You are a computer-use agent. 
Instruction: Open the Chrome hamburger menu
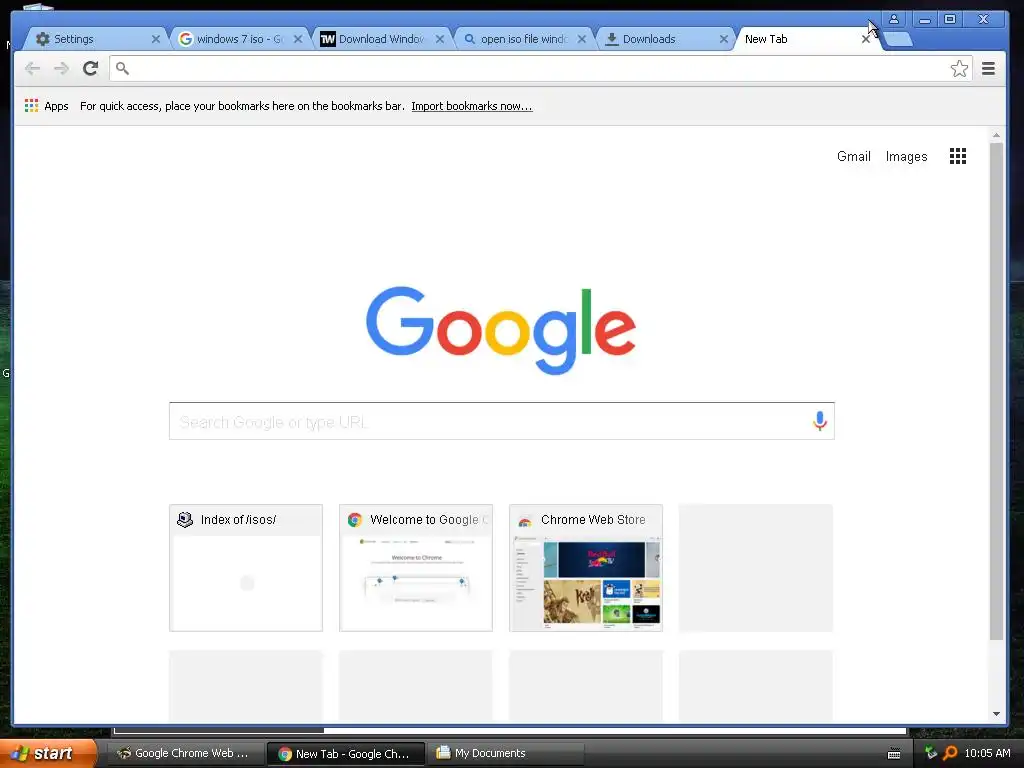988,69
